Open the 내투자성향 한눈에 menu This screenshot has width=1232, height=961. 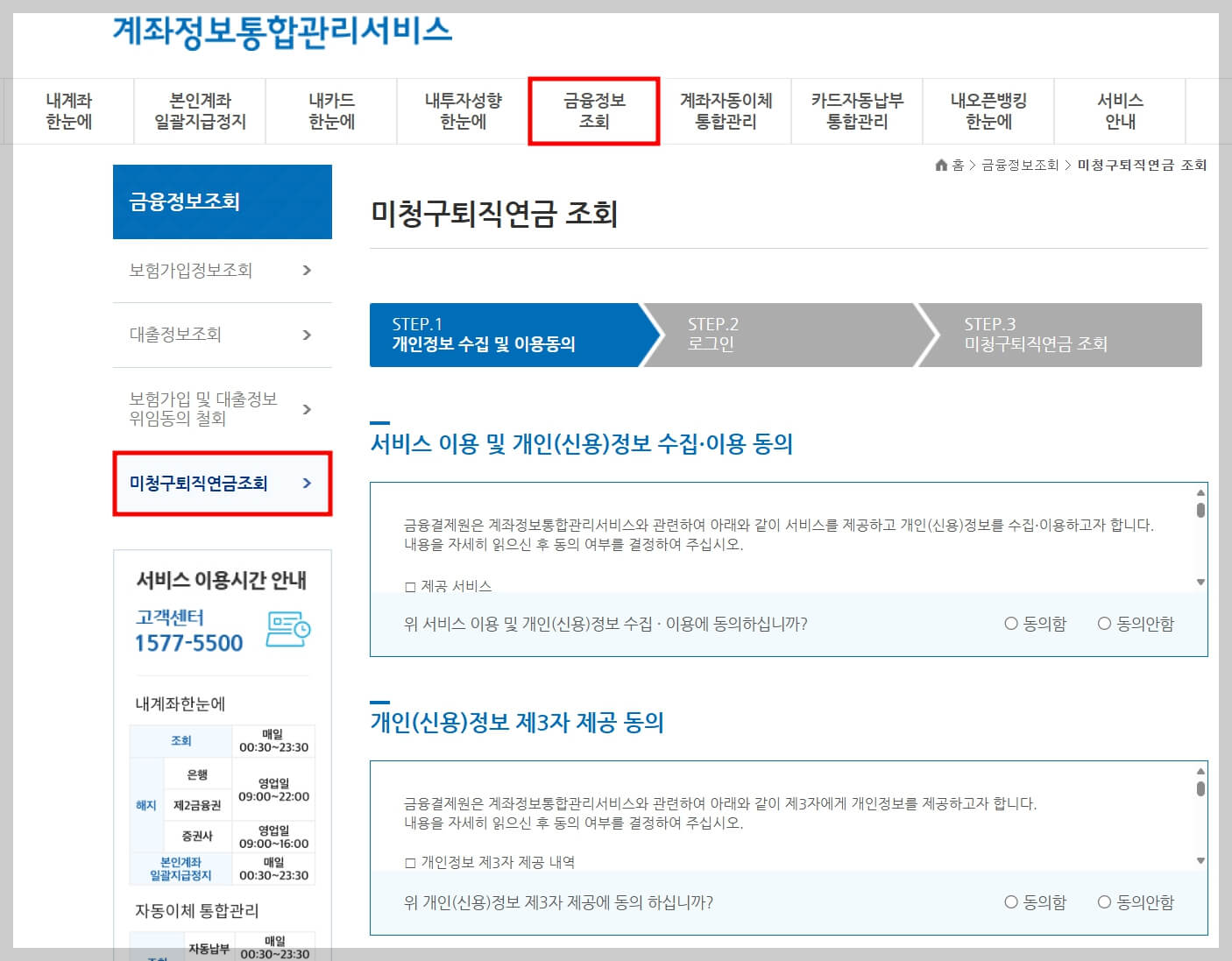click(463, 111)
